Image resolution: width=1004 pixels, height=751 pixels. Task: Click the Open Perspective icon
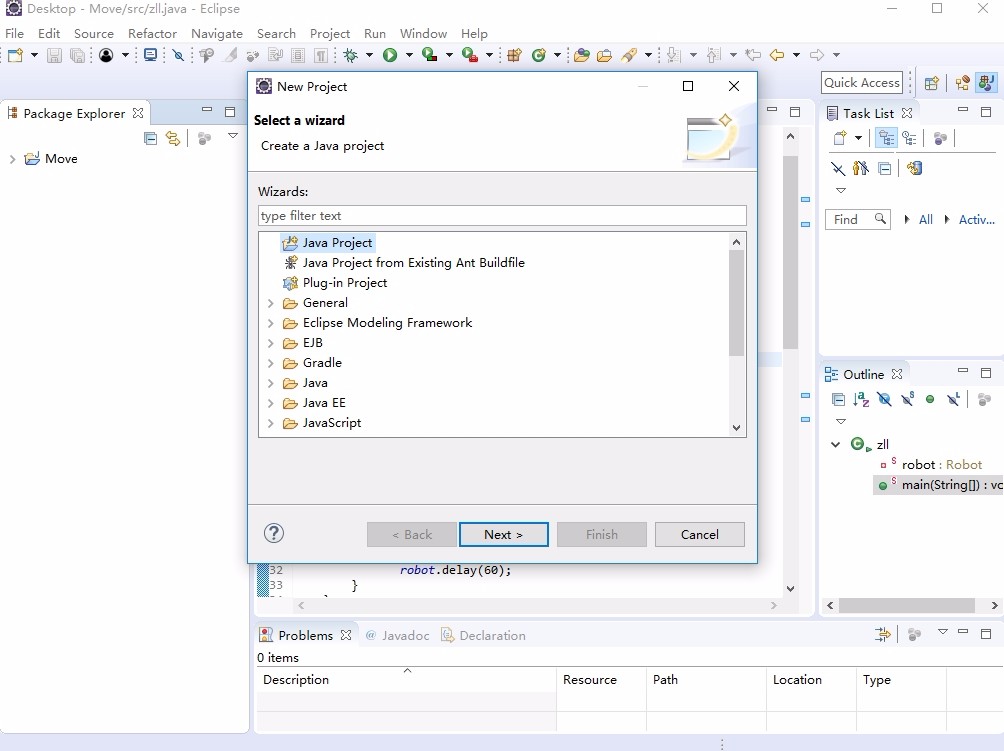point(932,83)
